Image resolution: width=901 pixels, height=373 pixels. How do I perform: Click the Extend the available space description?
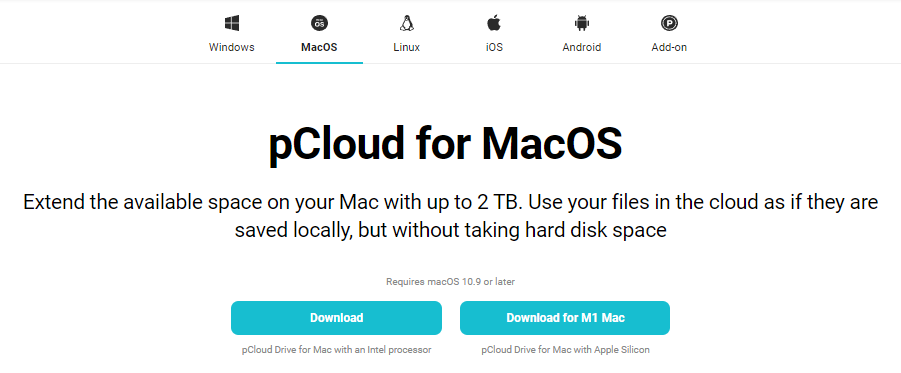(x=450, y=216)
